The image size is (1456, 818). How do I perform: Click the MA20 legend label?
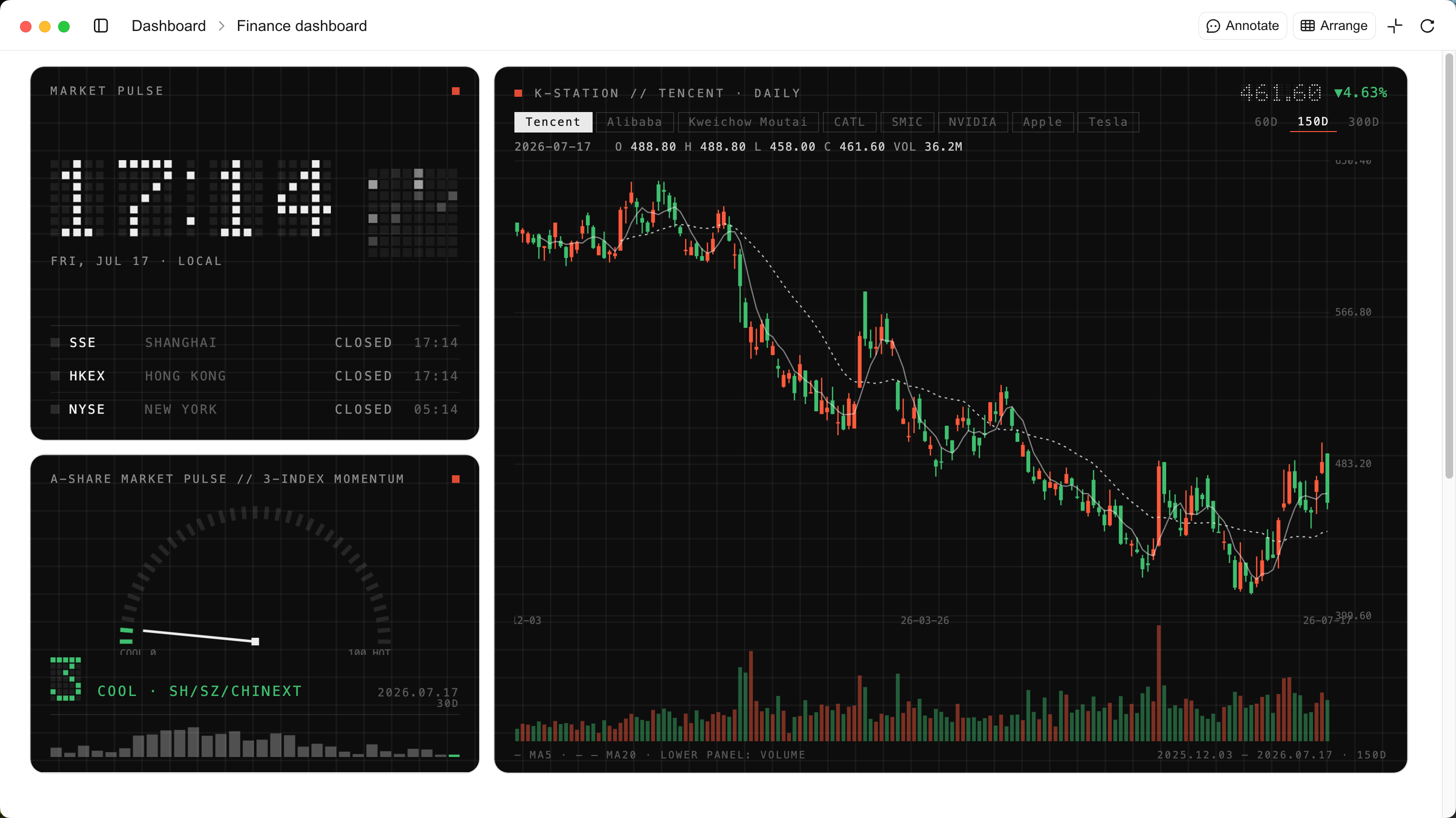606,755
